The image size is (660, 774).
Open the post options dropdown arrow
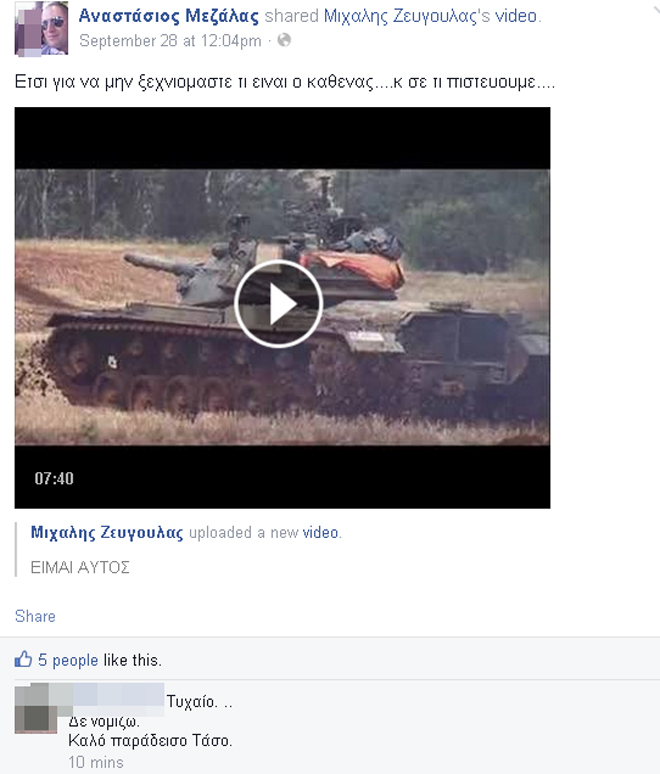point(656,9)
